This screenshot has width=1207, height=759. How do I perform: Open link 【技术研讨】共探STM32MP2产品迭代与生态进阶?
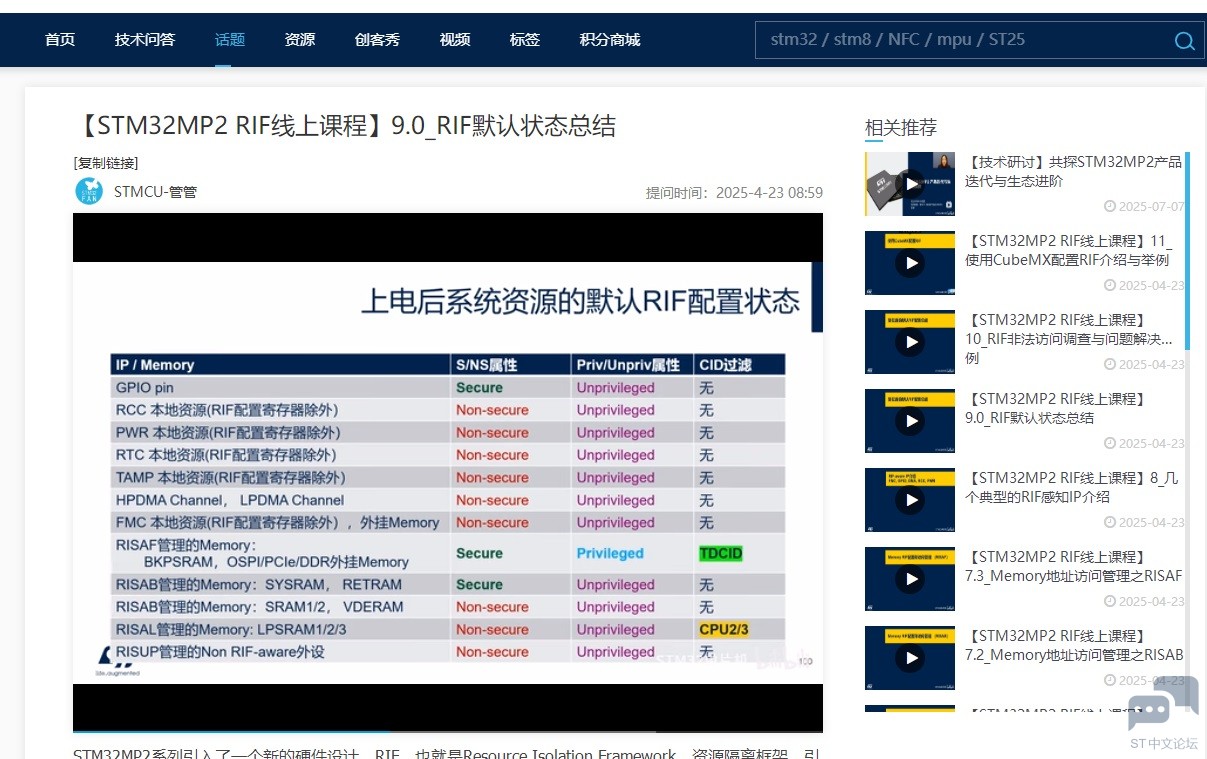click(1073, 171)
